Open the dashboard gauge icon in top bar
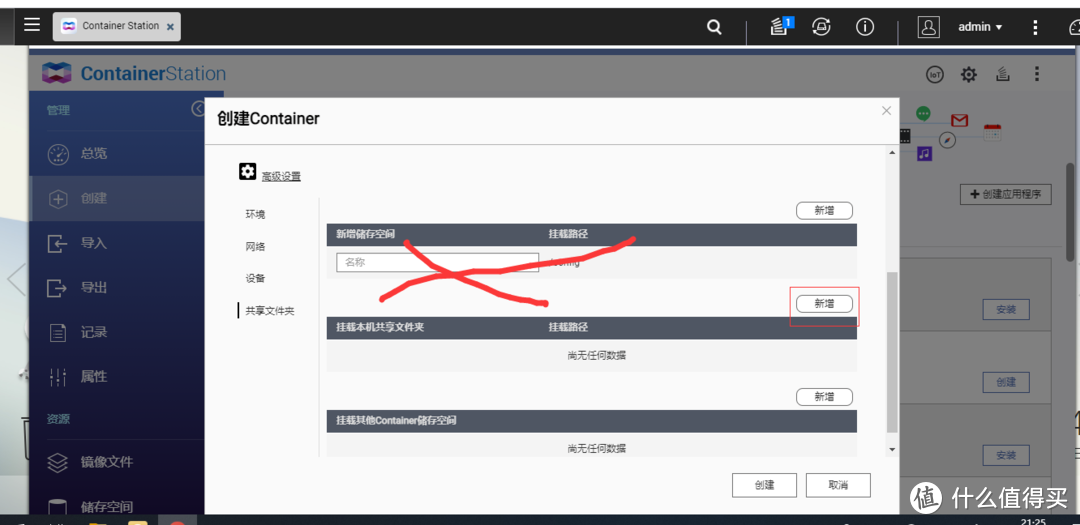 click(x=1074, y=27)
